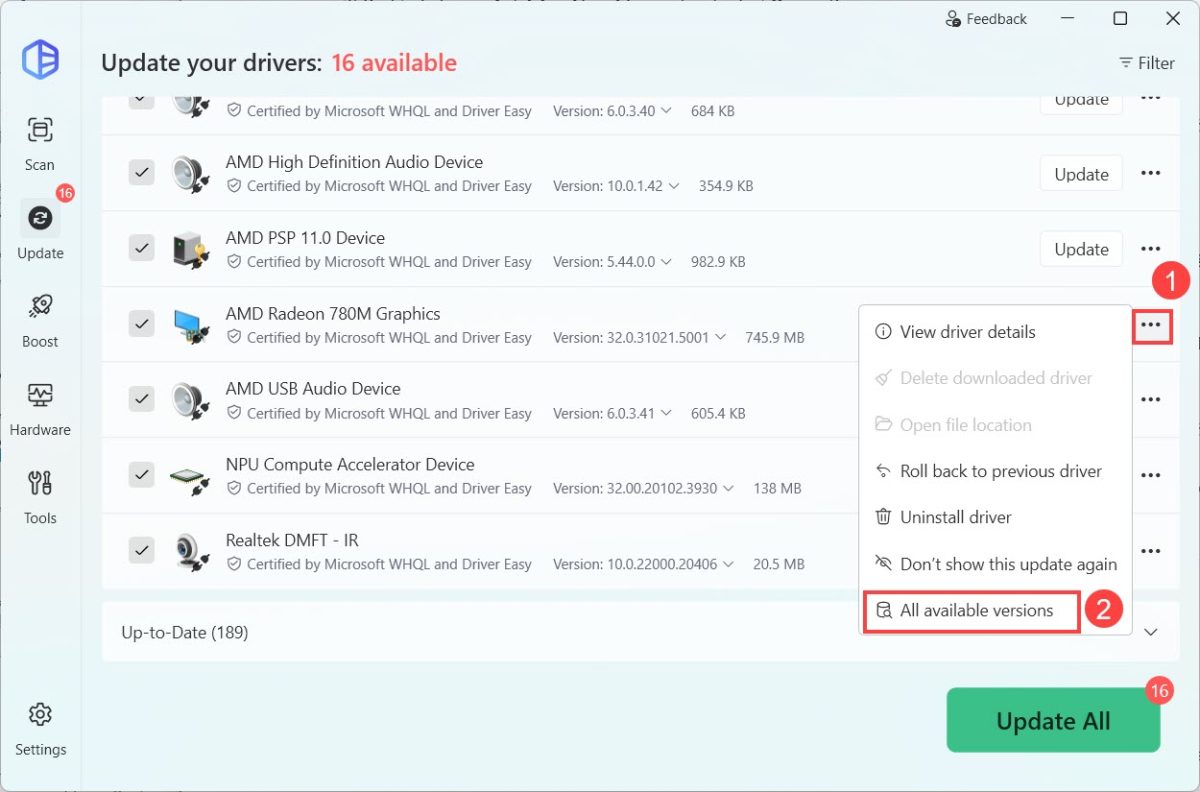The image size is (1200, 792).
Task: Click the 745.9 MB size text
Action: (x=775, y=338)
